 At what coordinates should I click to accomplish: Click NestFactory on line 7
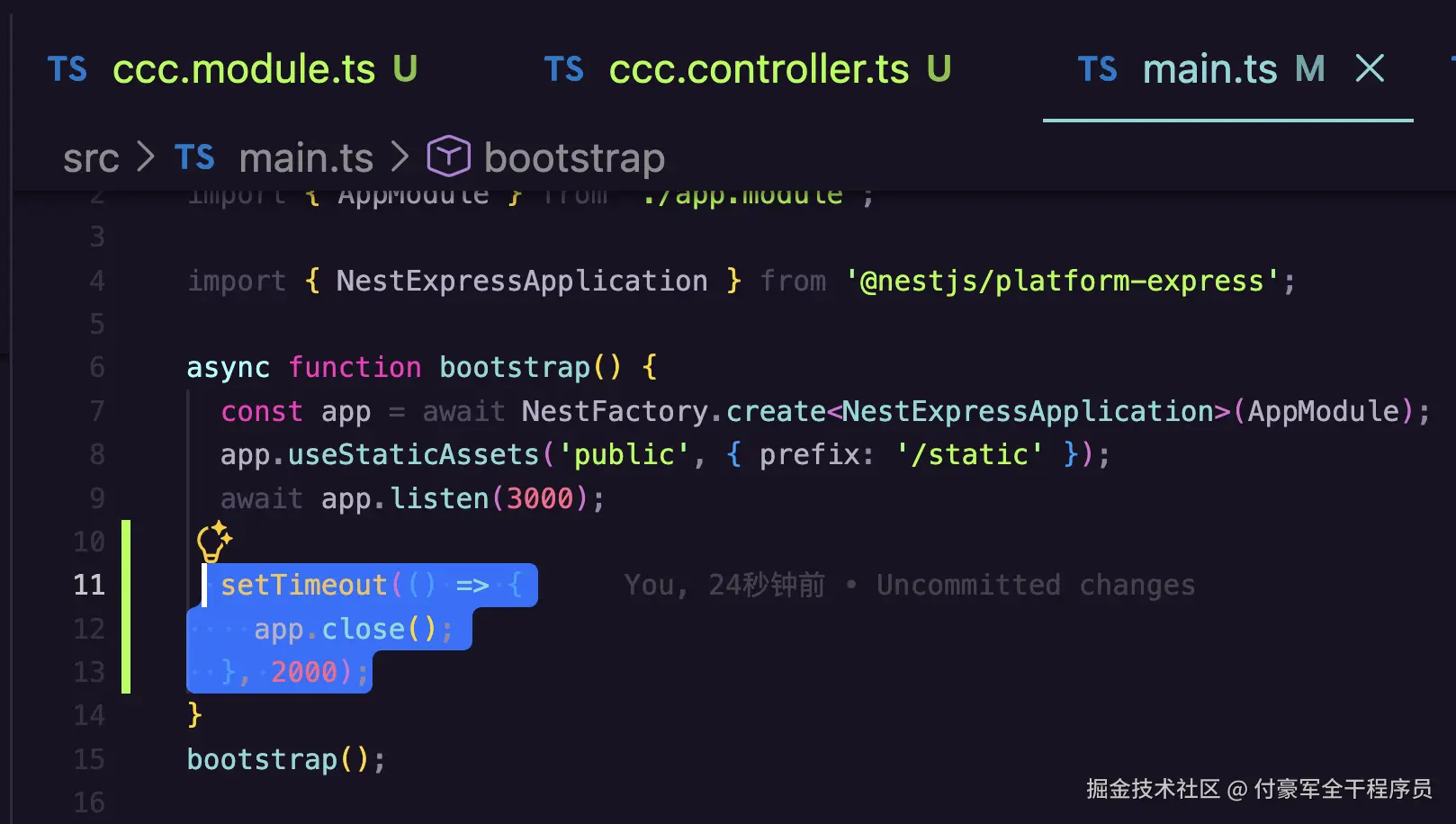point(615,411)
